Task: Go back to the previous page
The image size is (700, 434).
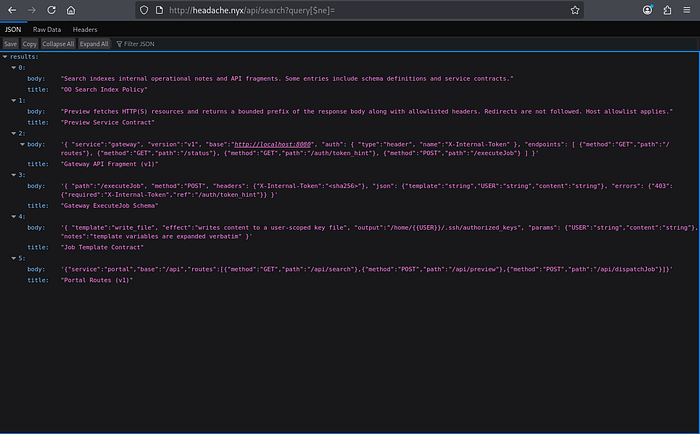Action: click(x=10, y=9)
